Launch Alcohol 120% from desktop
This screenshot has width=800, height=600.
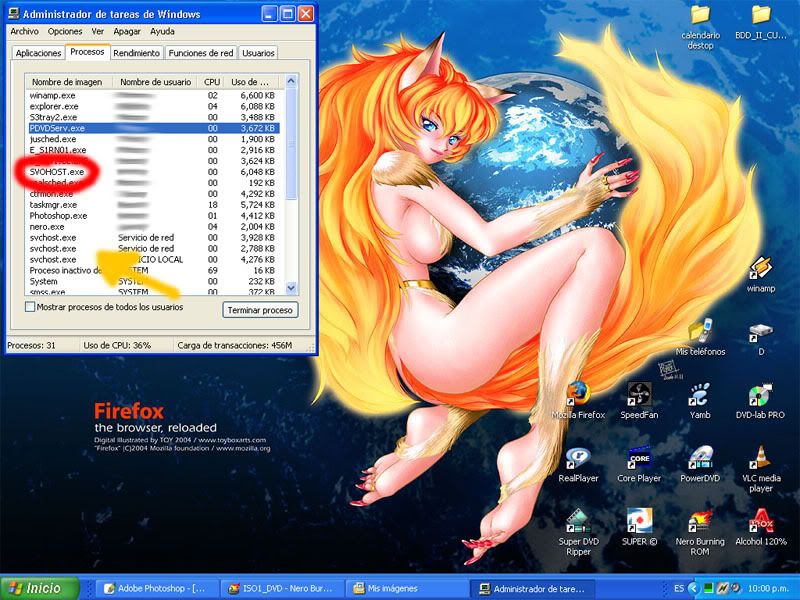coord(760,528)
